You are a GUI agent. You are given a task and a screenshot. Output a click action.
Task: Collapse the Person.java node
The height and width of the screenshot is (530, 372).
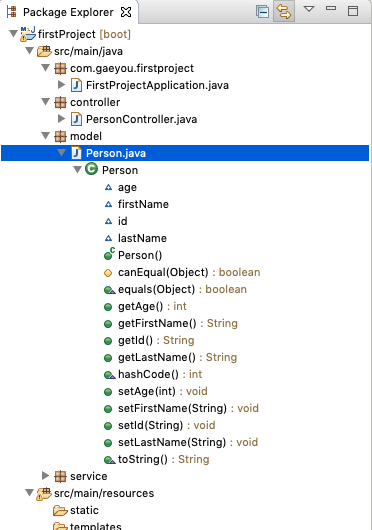(x=61, y=153)
